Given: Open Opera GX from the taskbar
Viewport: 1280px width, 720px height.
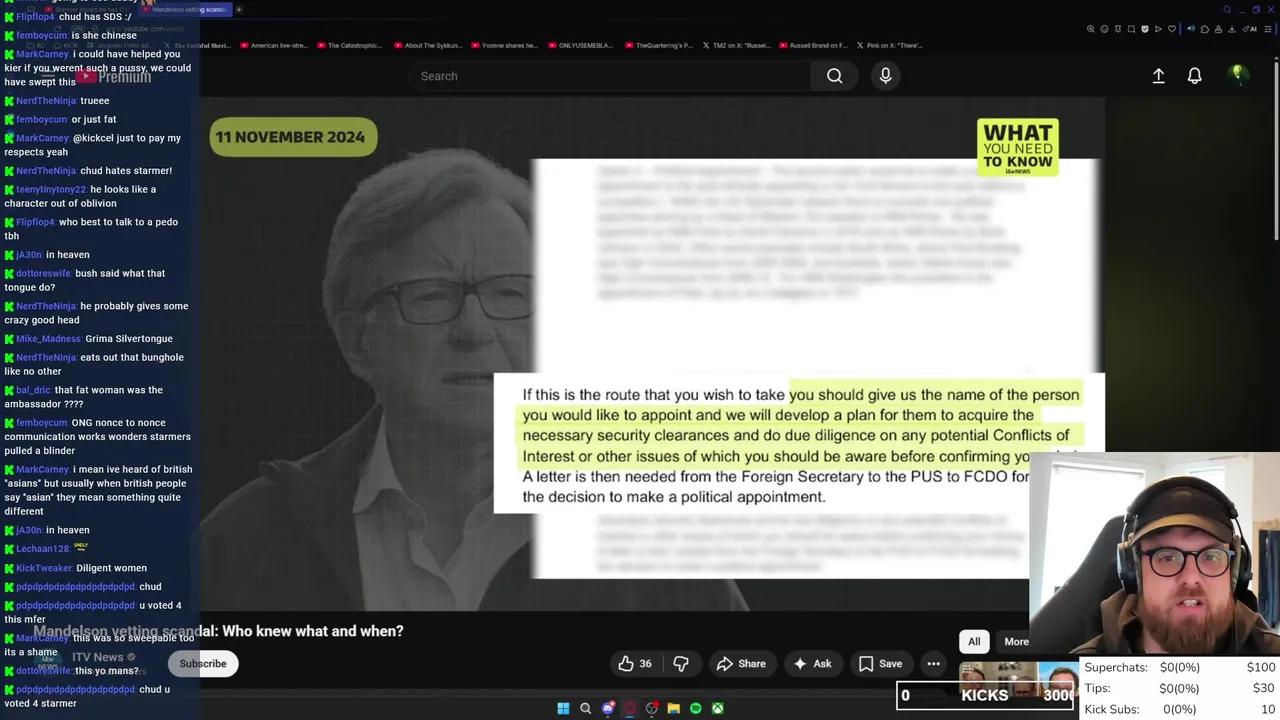Looking at the screenshot, I should pyautogui.click(x=629, y=708).
